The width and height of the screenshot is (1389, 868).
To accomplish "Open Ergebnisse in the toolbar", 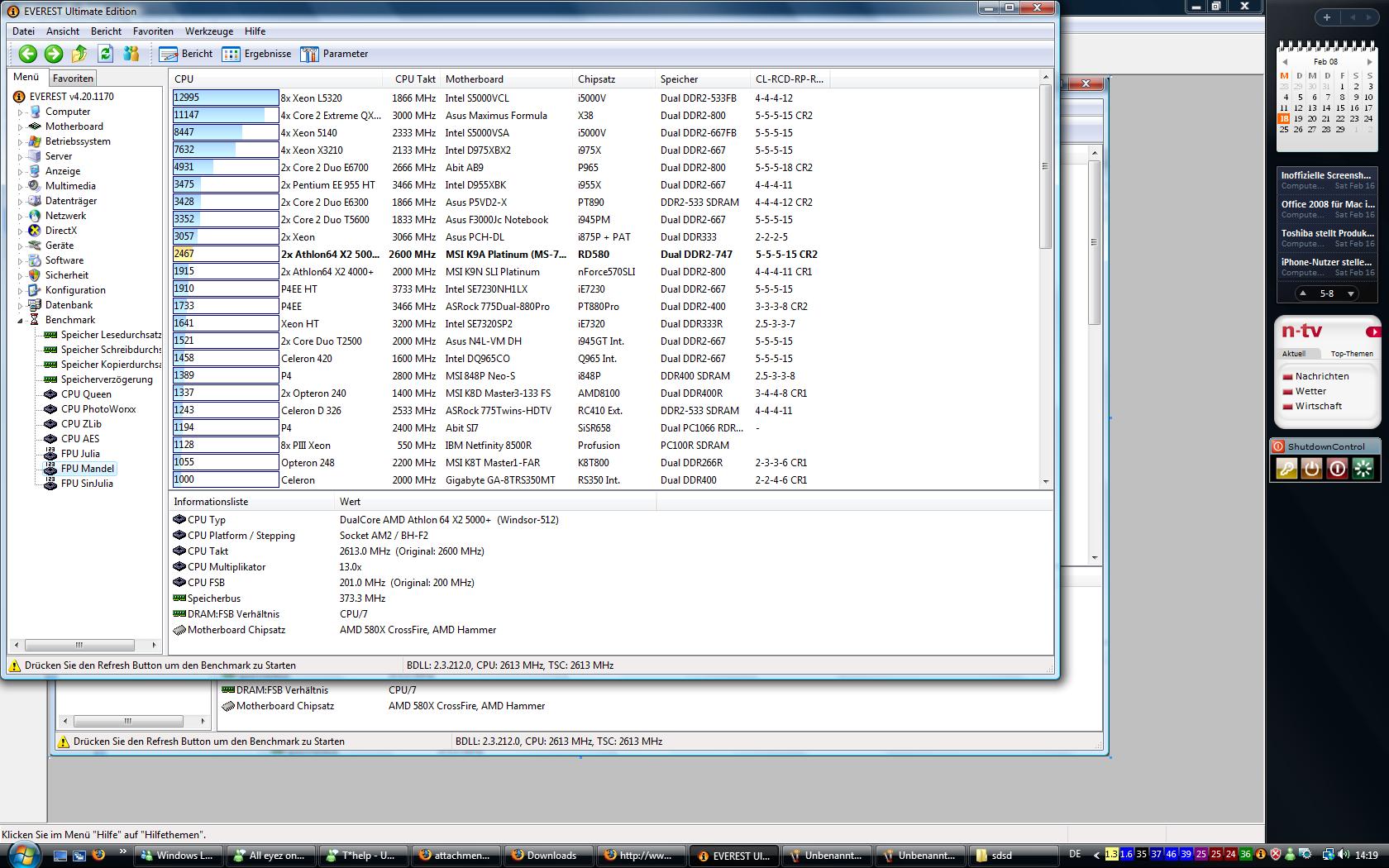I will (256, 54).
